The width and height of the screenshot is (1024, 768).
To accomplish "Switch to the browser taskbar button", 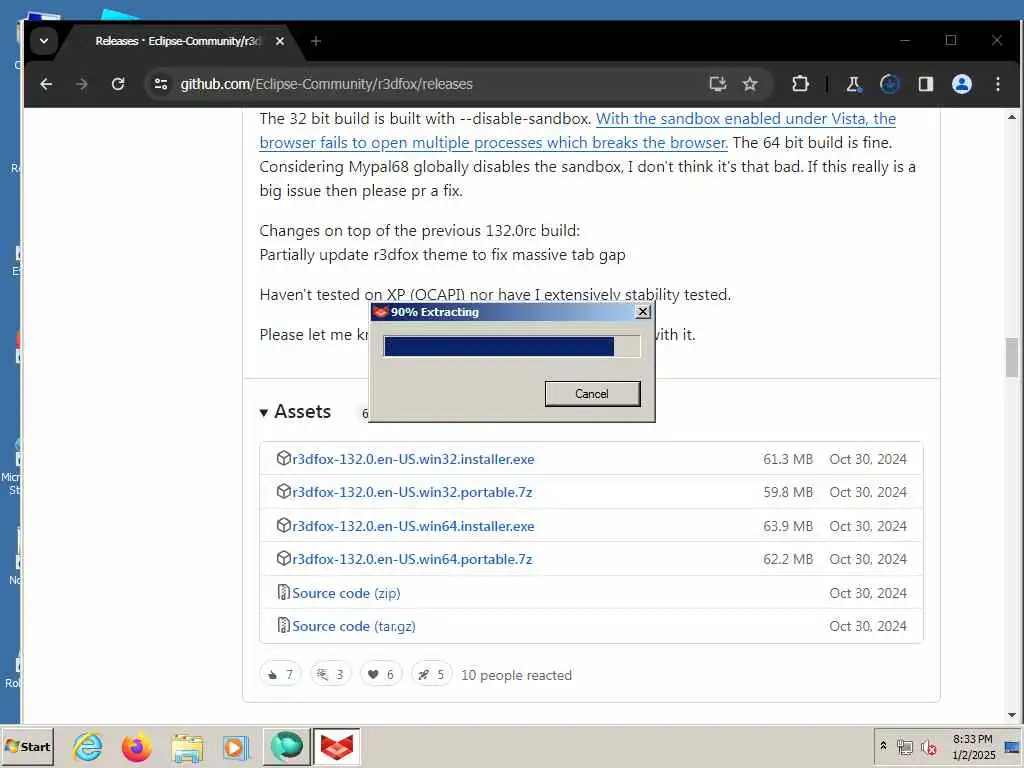I will 287,747.
